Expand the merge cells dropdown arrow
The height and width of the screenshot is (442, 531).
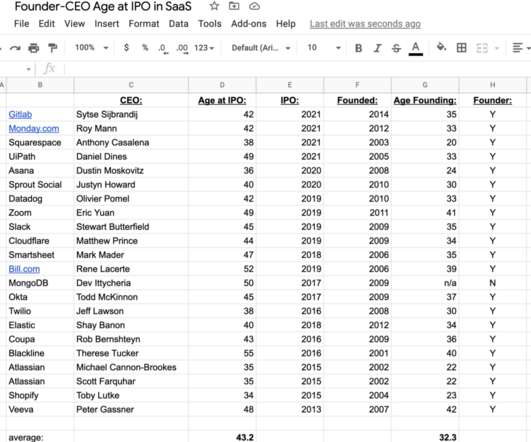pos(497,48)
